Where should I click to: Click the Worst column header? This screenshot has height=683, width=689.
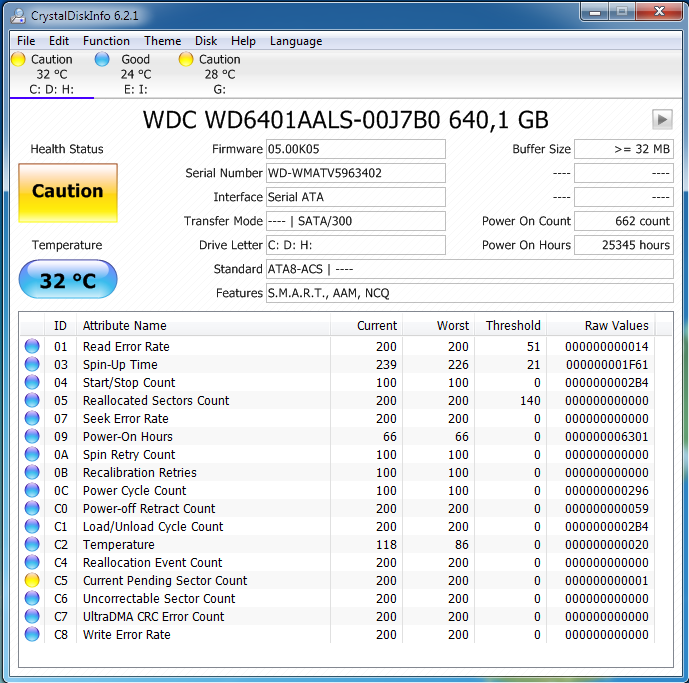(x=438, y=326)
